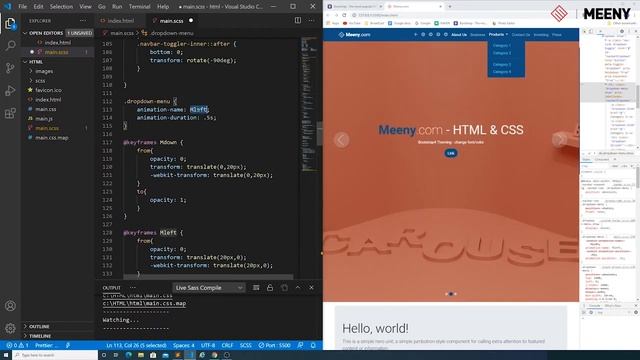Open the editor More Actions ellipsis
The height and width of the screenshot is (360, 640).
click(x=311, y=20)
